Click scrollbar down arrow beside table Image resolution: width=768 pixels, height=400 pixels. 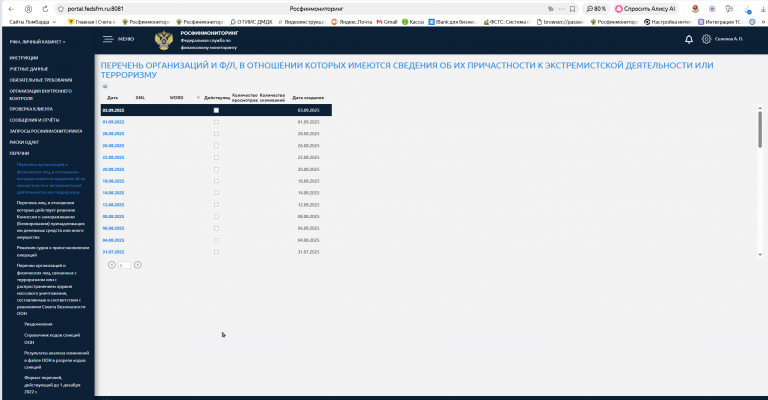(x=760, y=254)
